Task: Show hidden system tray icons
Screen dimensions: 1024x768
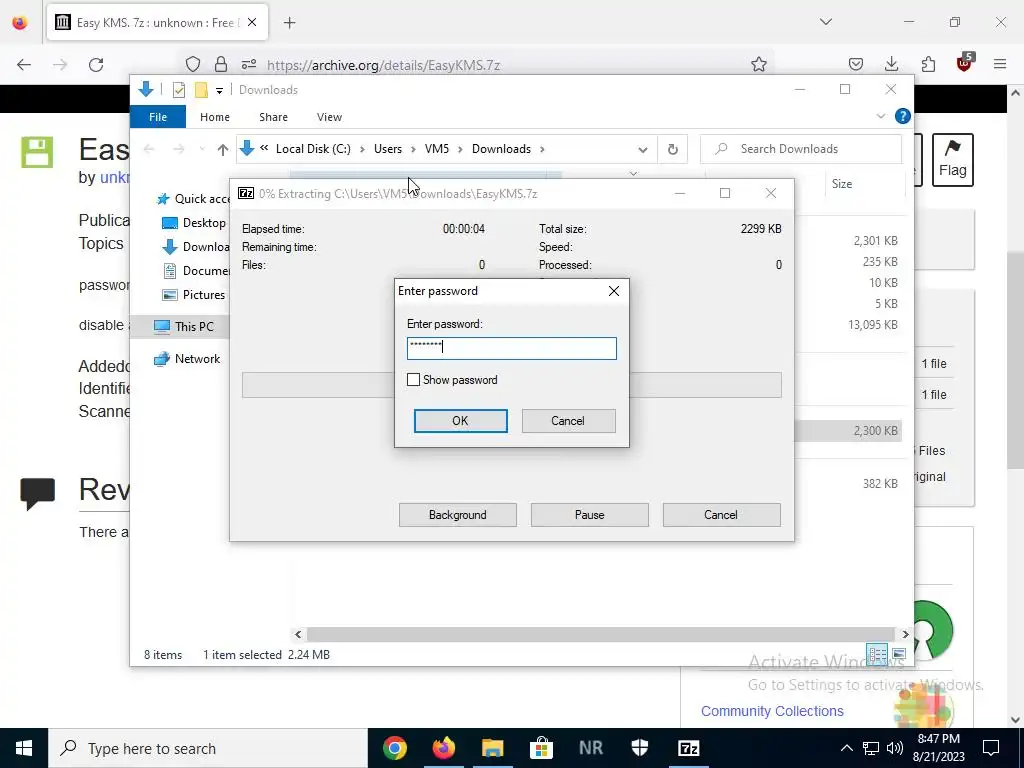Action: coord(846,748)
